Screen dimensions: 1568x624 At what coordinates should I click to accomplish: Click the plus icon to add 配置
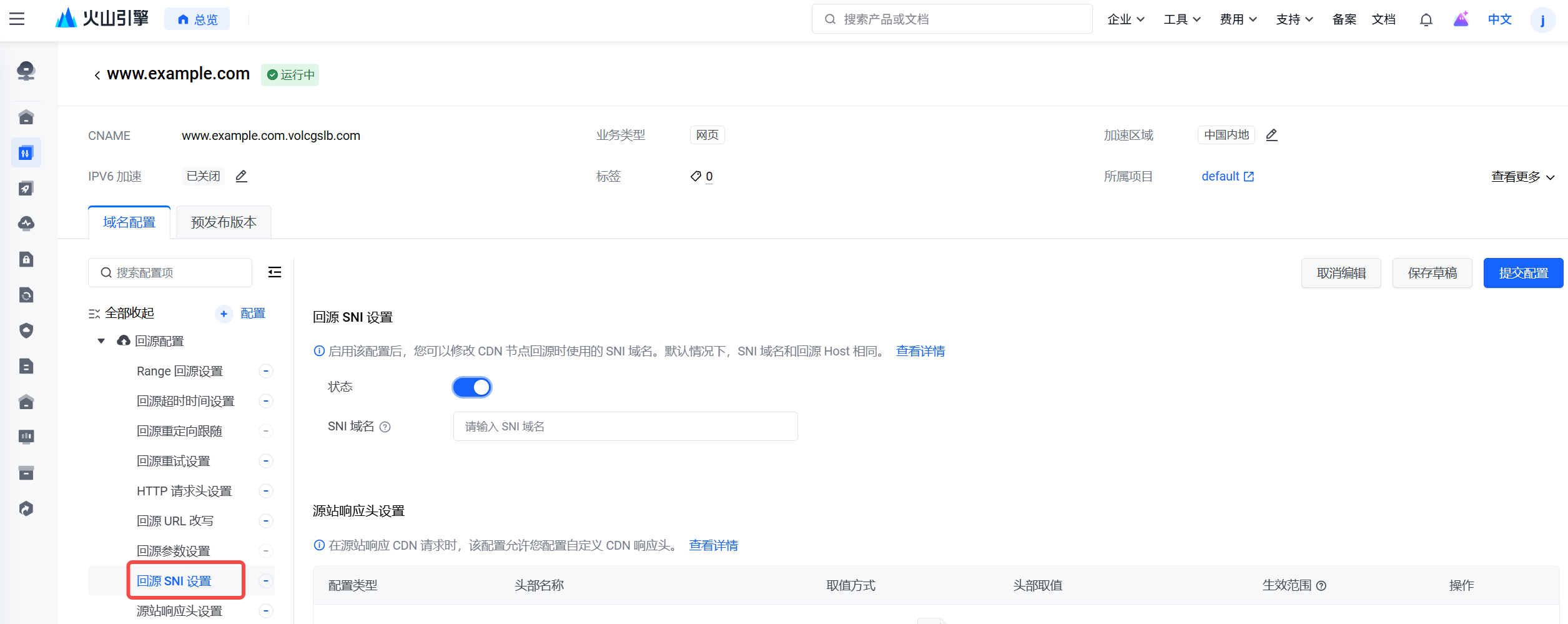pos(224,314)
